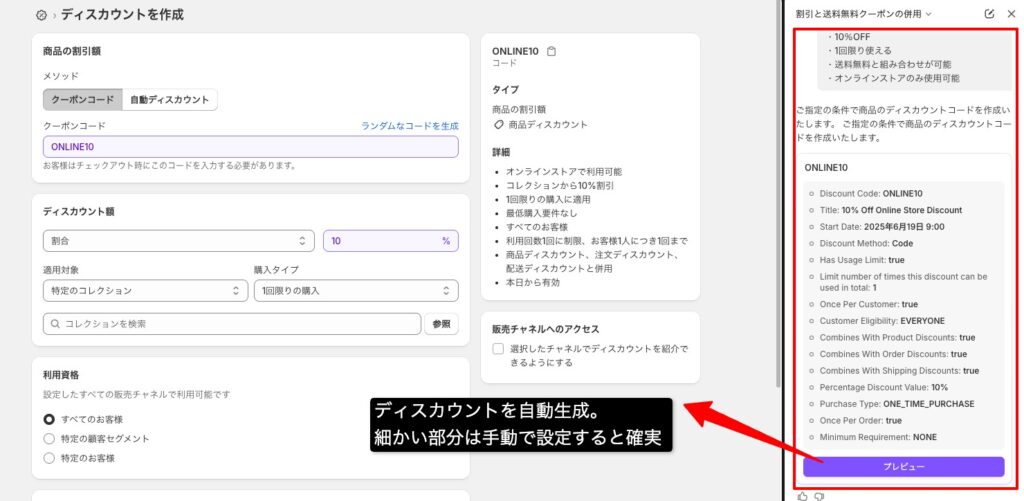This screenshot has height=501, width=1024.
Task: Copy the ONLINE10 code with clipboard icon
Action: click(551, 51)
